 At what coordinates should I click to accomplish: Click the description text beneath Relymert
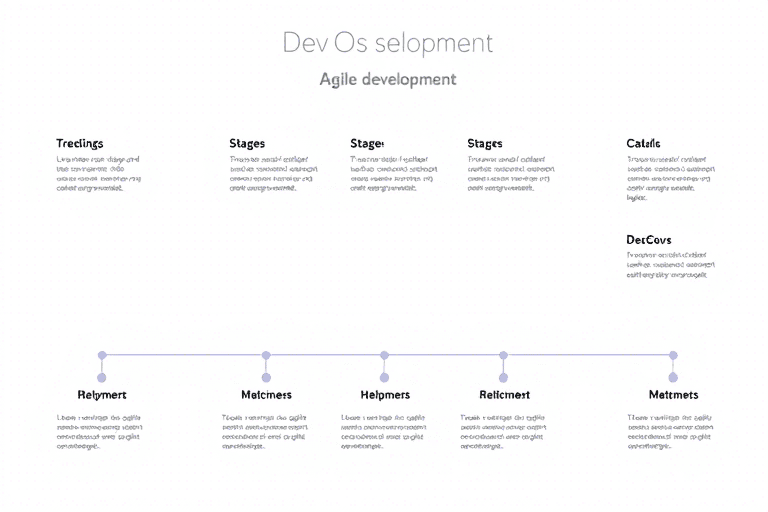click(100, 432)
